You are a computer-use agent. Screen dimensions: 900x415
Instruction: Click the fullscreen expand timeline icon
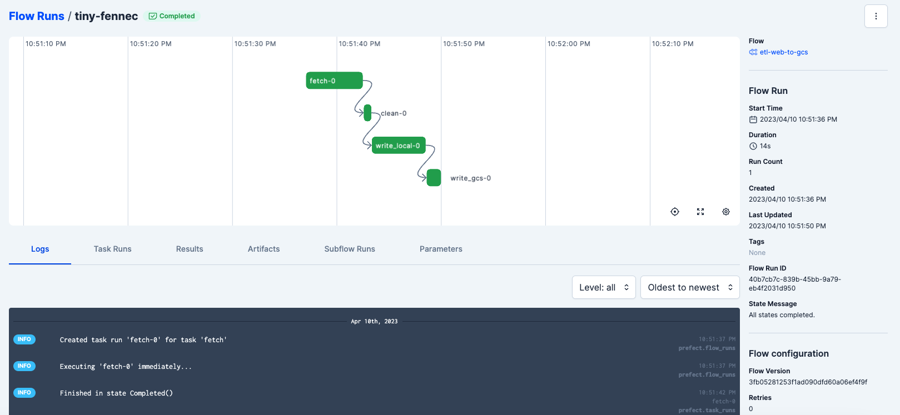click(700, 212)
